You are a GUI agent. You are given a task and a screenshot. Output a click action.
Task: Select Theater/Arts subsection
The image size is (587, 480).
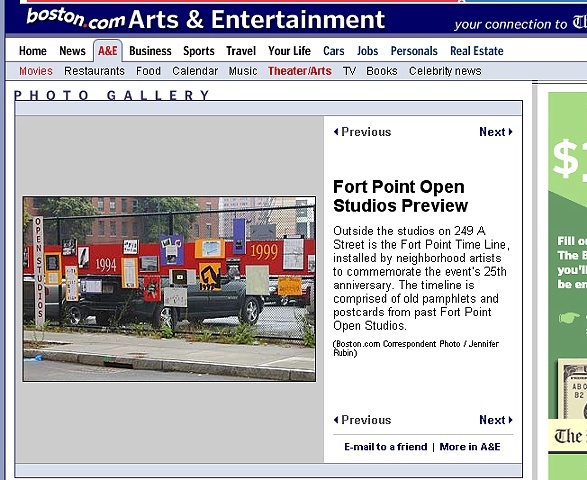(299, 71)
